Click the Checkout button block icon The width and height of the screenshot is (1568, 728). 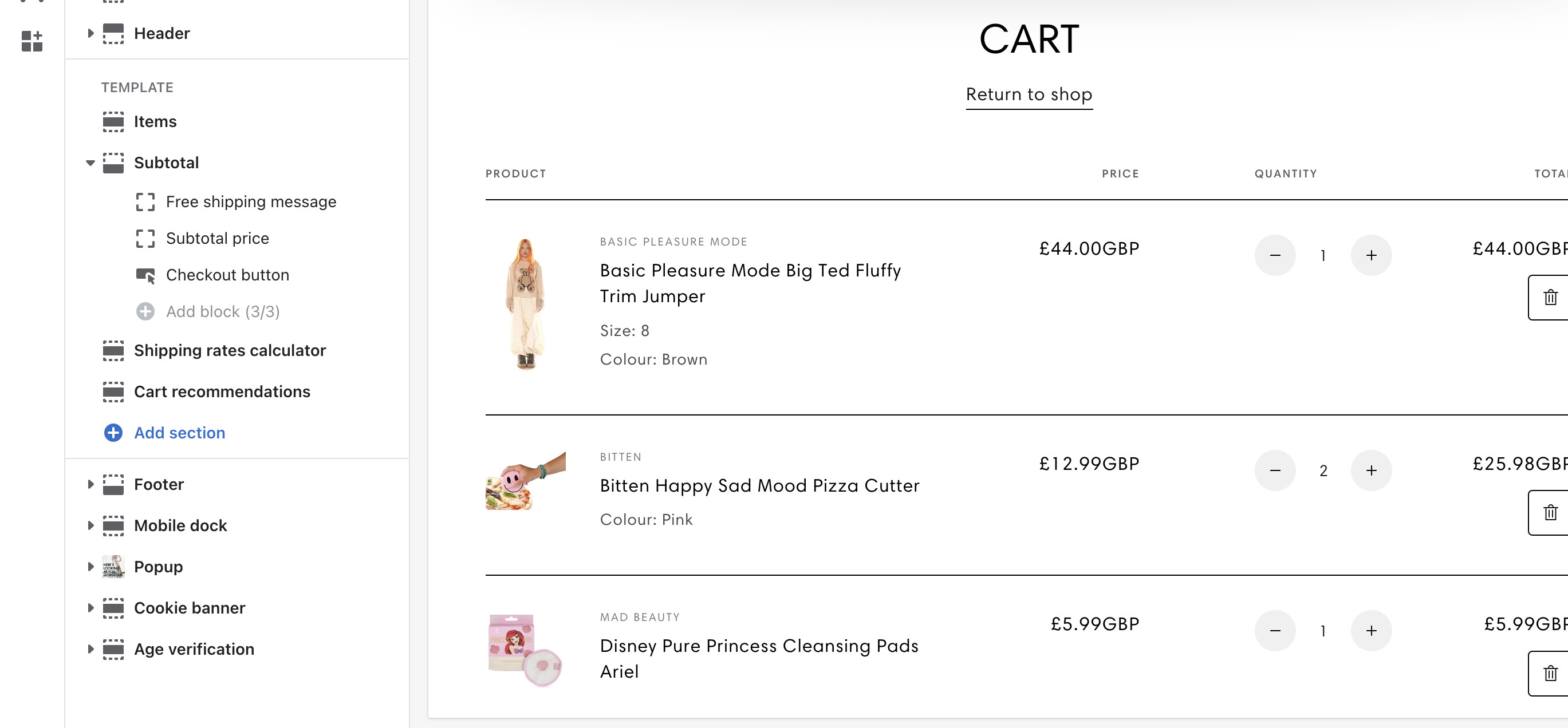click(x=145, y=275)
